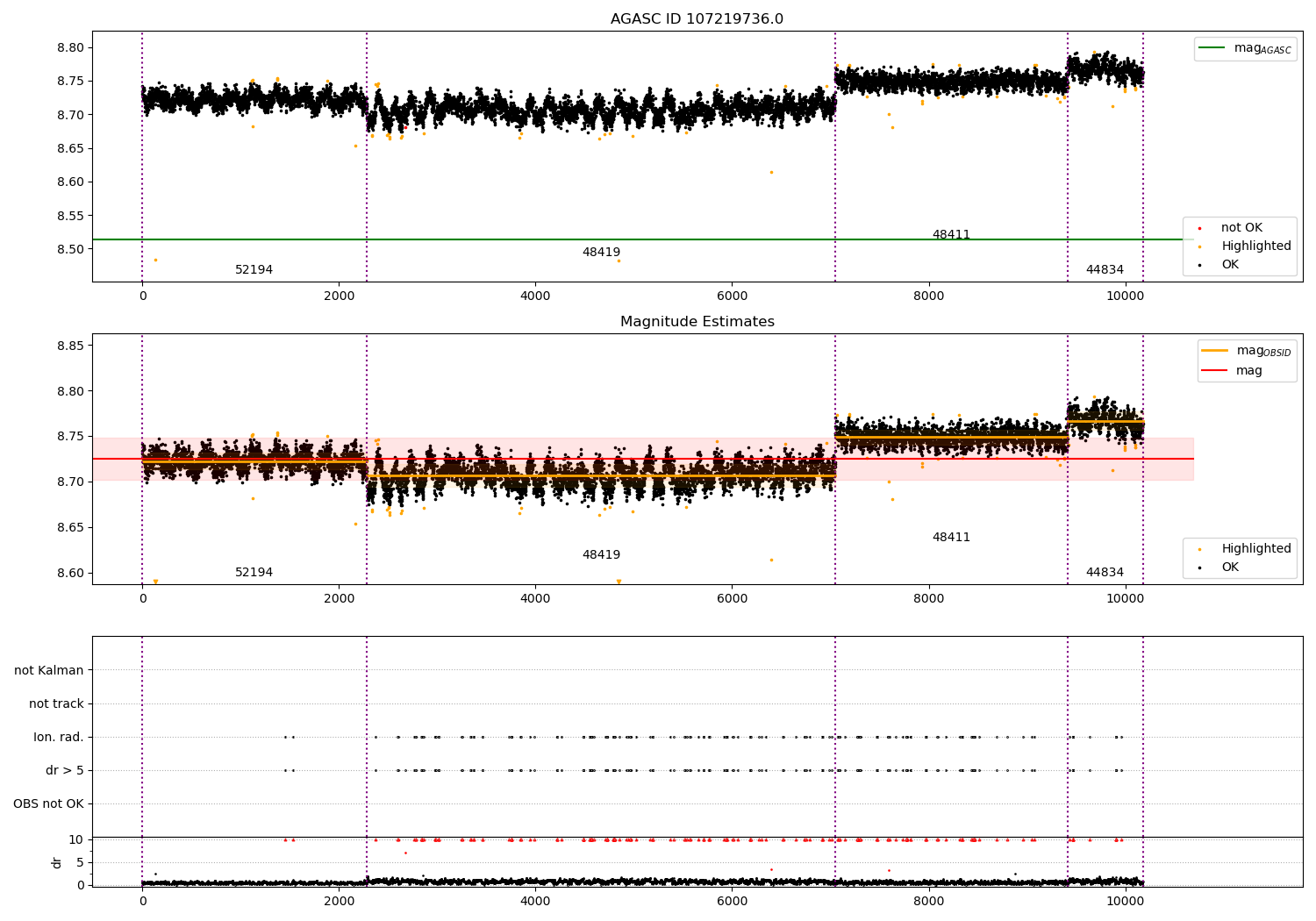Click the red mag horizontal line in the Magnitude Estimates plot
The image size is (1316, 921).
coord(642,459)
